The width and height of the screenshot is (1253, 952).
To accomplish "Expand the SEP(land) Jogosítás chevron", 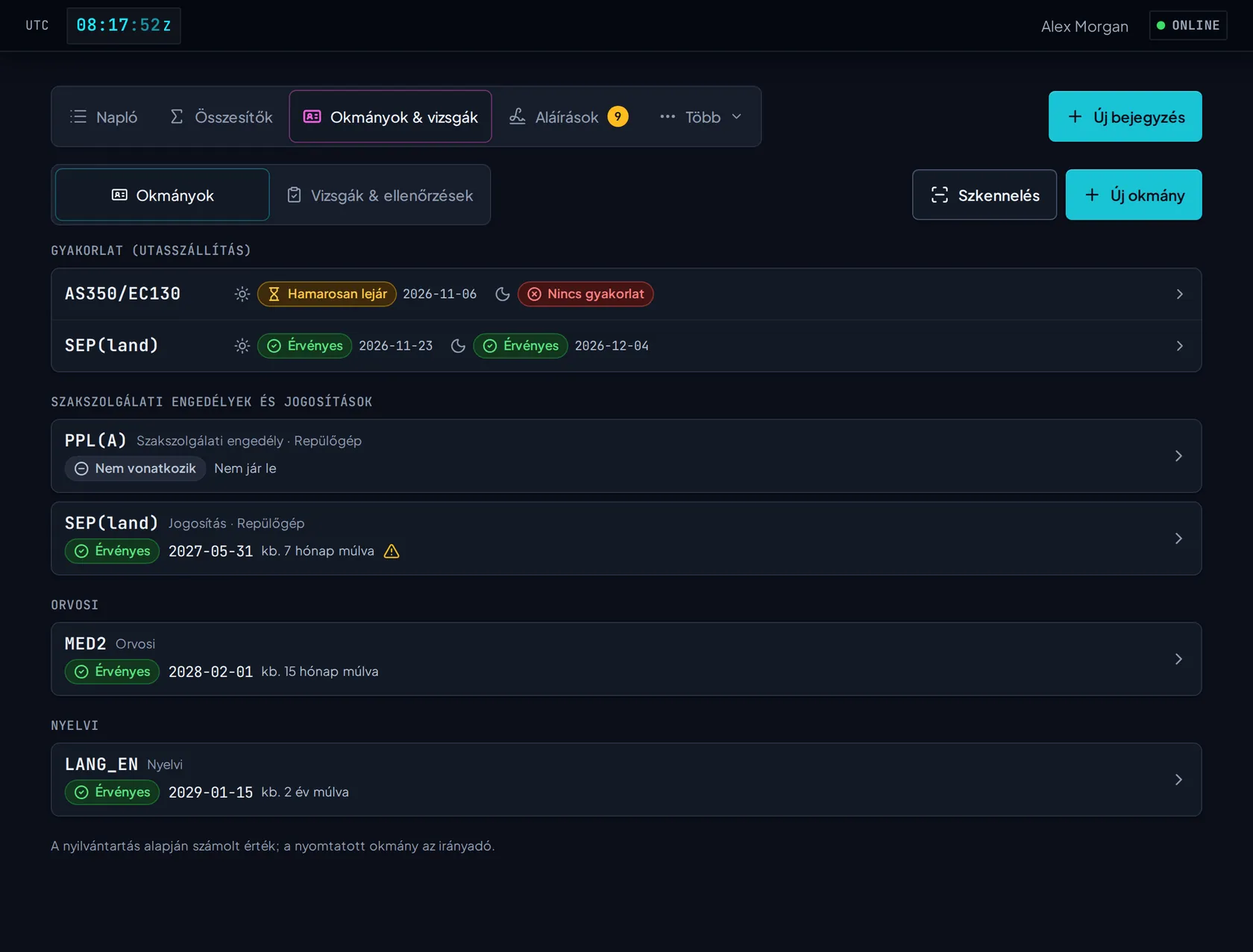I will [x=1178, y=538].
